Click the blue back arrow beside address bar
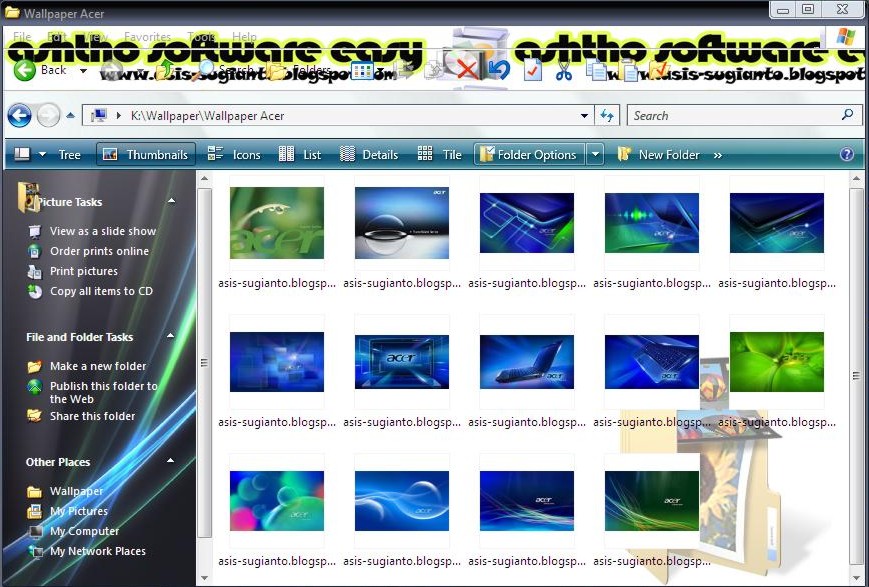 coord(19,116)
